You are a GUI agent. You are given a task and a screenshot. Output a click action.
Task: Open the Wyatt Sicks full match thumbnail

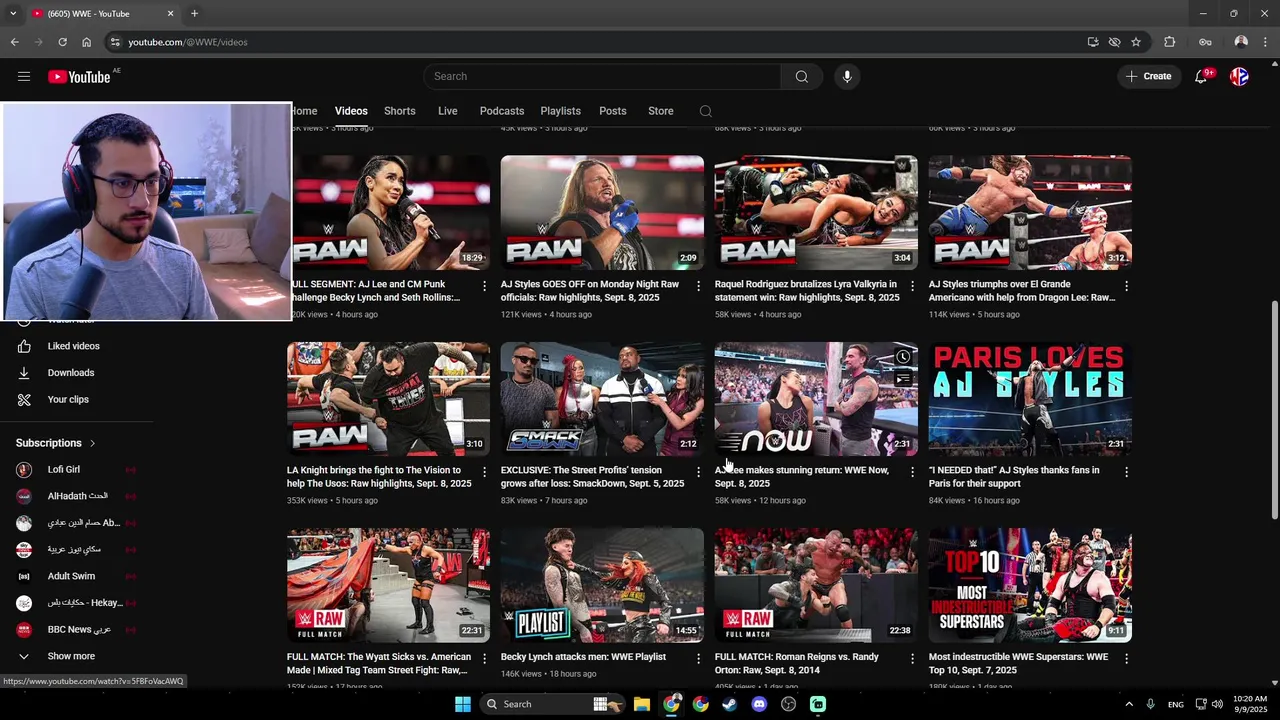[x=389, y=585]
